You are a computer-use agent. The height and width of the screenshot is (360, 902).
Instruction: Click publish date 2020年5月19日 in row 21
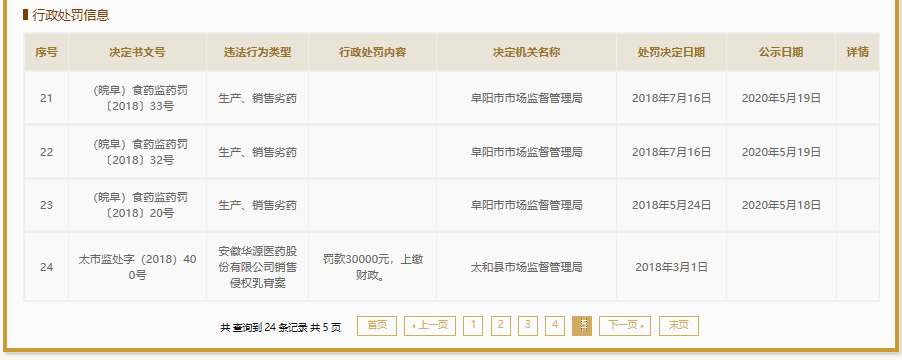pos(781,98)
